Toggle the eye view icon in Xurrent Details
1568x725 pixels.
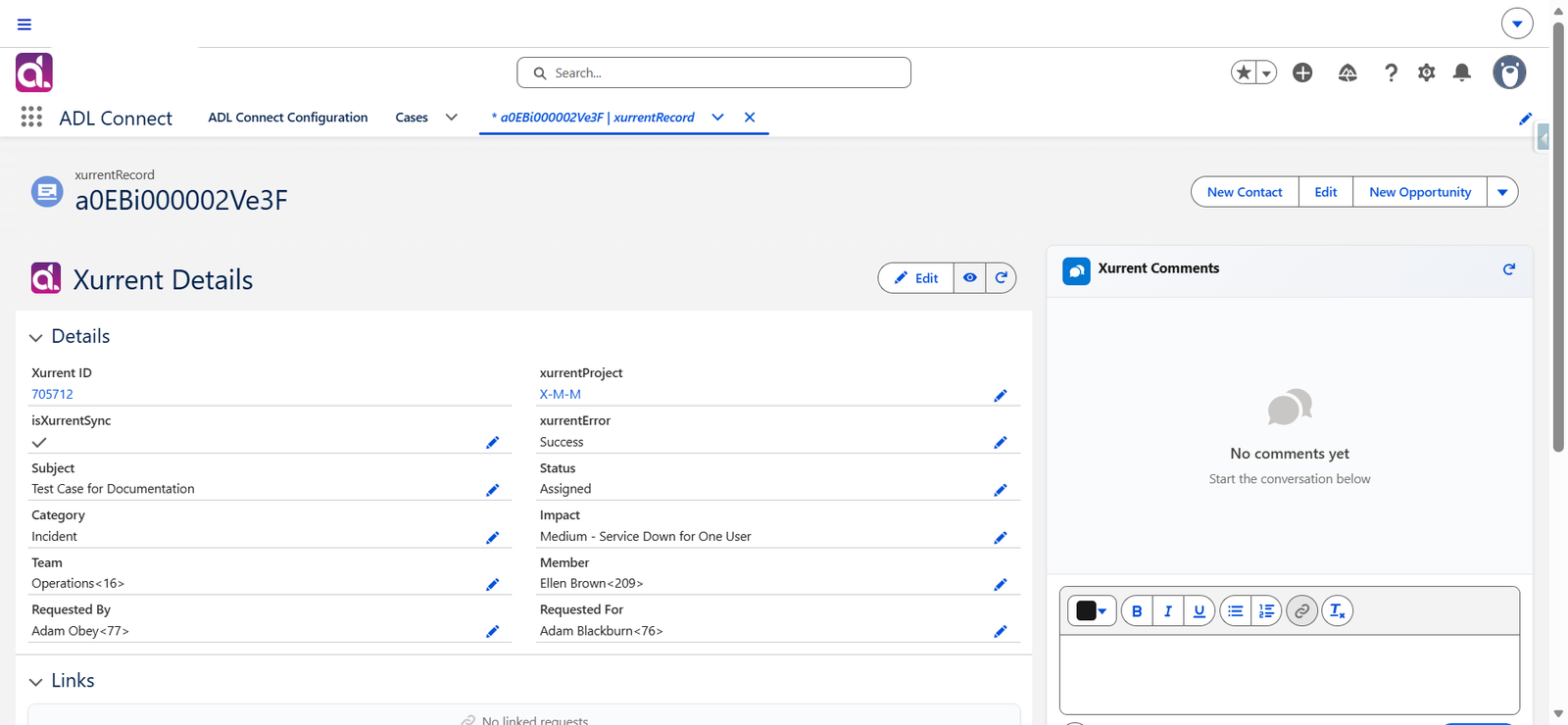969,278
